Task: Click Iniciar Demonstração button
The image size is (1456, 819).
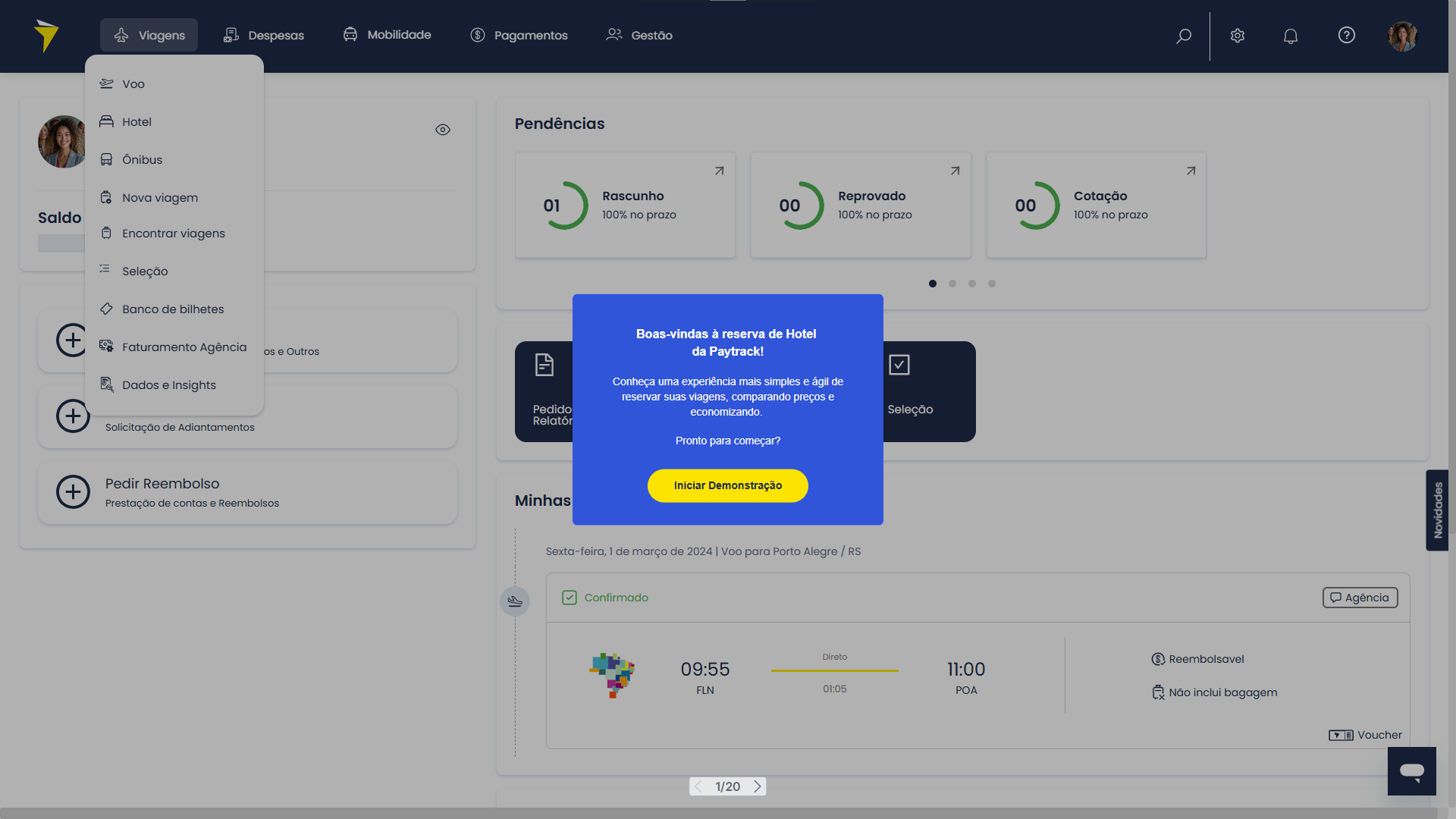Action: click(728, 485)
